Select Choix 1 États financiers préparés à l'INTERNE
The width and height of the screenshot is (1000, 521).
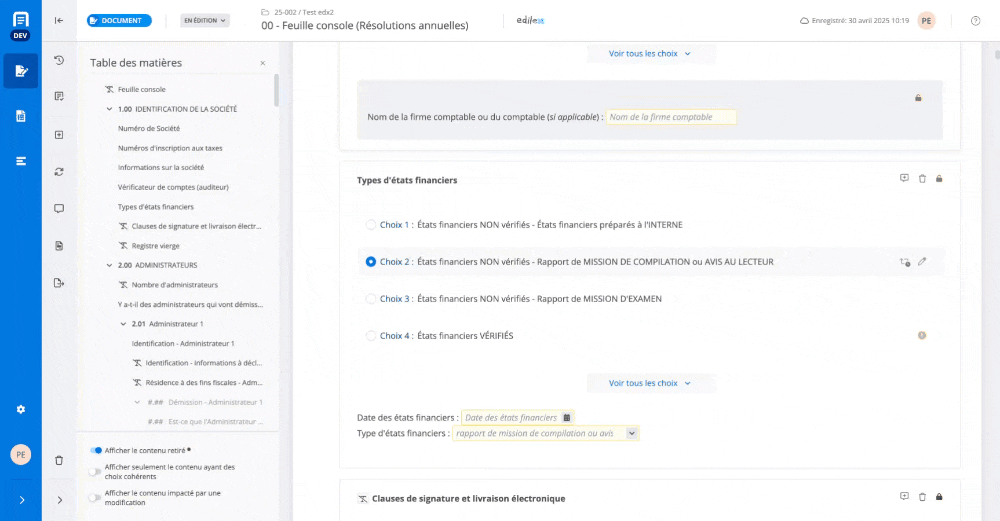[371, 225]
